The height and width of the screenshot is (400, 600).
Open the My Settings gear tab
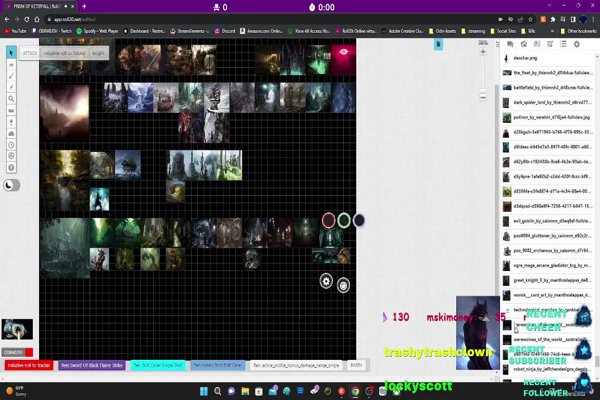tap(577, 44)
